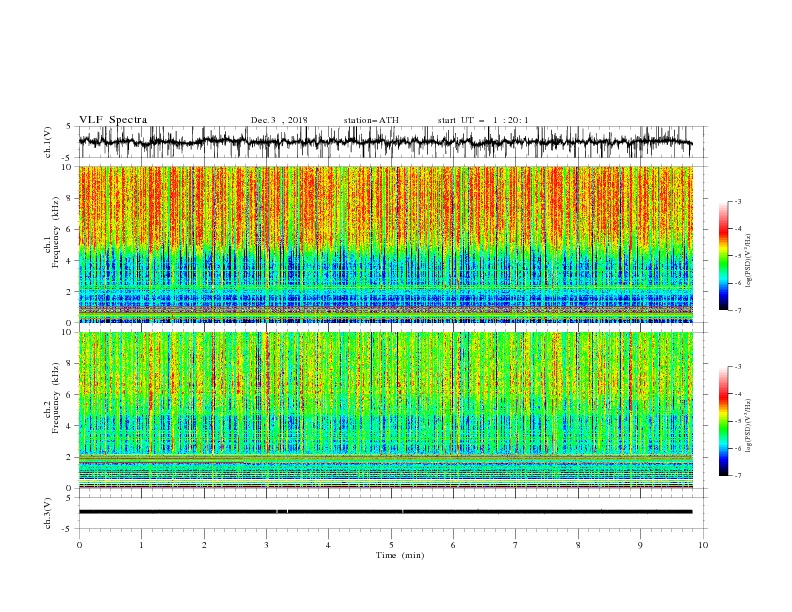Click the ch.2 "Frequency (kHz)" axis label
The height and width of the screenshot is (612, 792).
pos(56,398)
